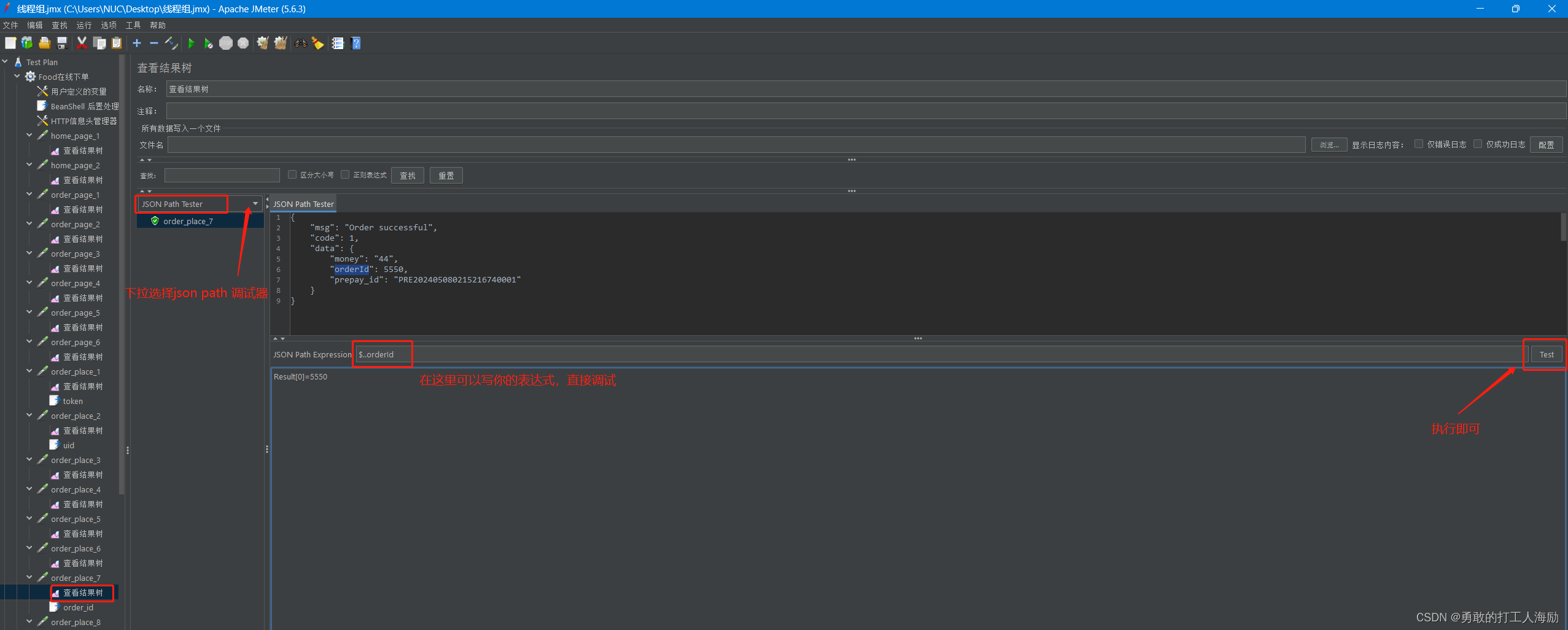This screenshot has height=630, width=1568.
Task: Click the 名称 name input field
Action: click(x=866, y=89)
